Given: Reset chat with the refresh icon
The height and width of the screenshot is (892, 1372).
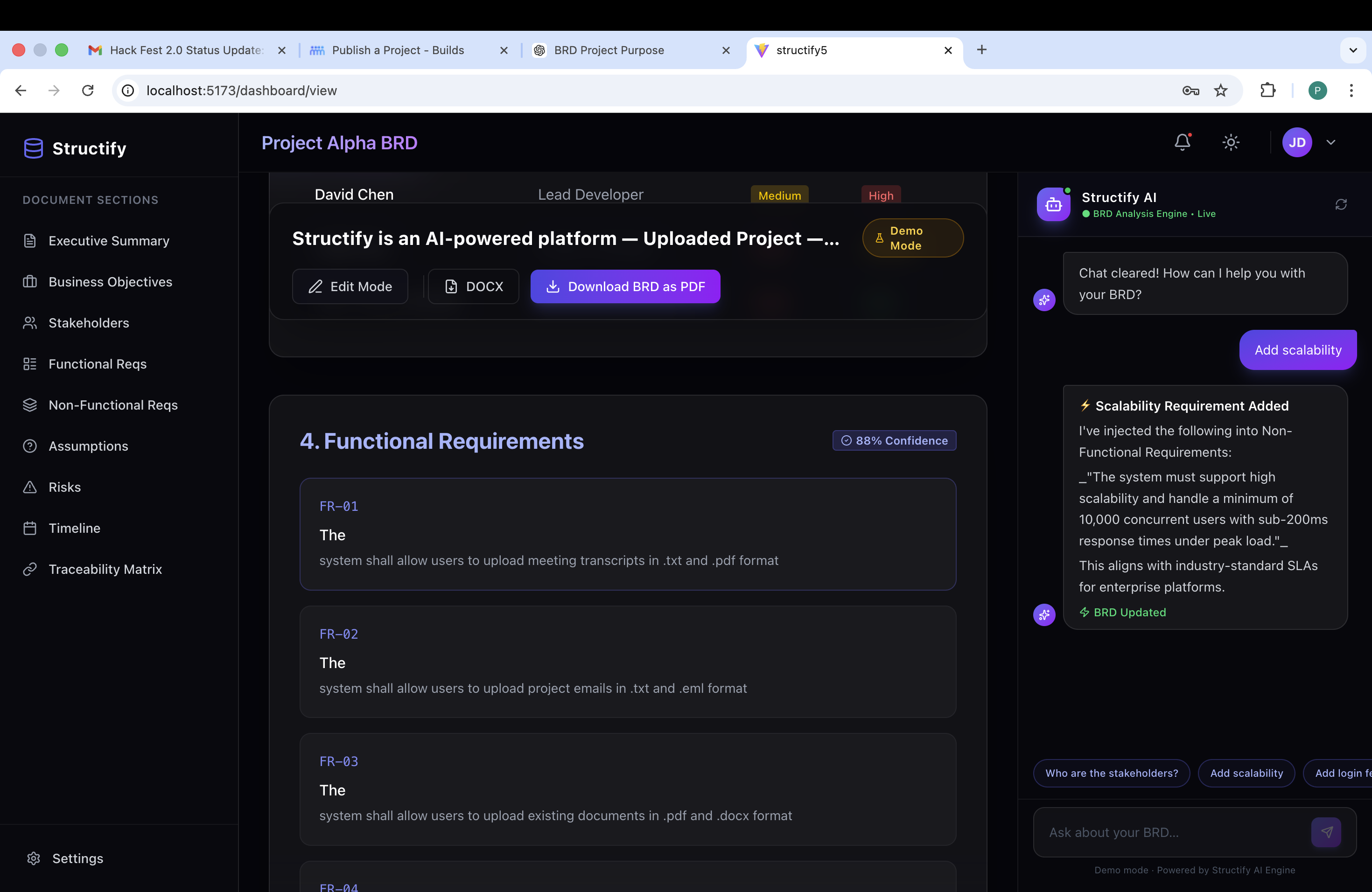Looking at the screenshot, I should pos(1341,204).
